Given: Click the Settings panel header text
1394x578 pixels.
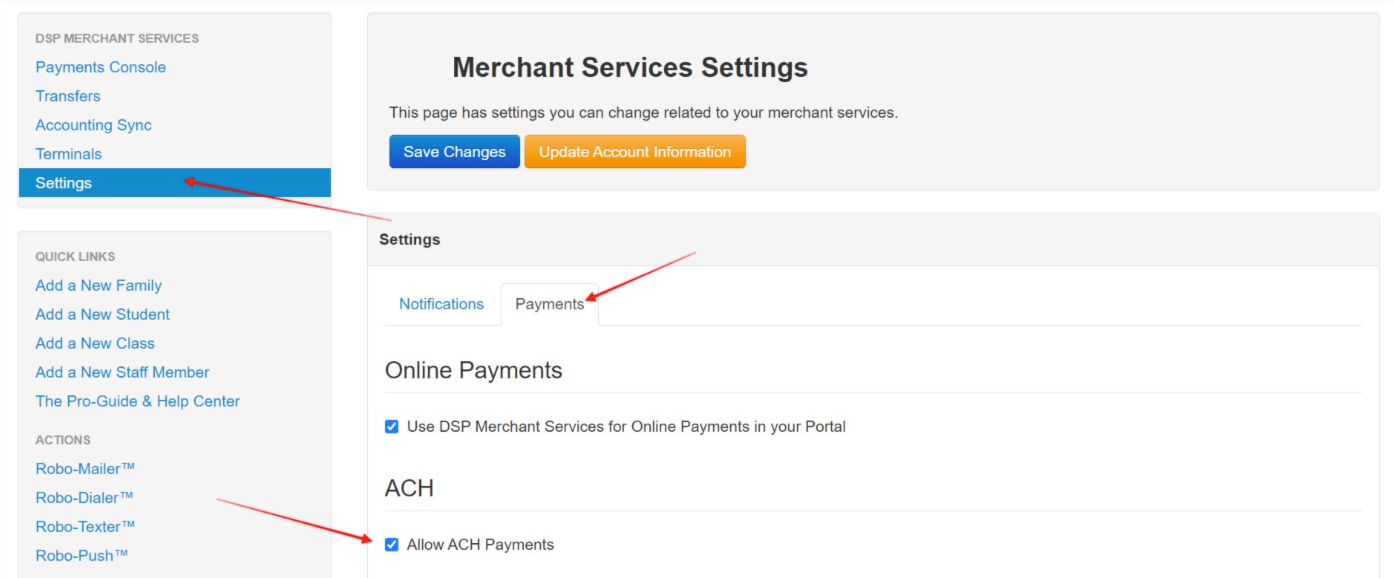Looking at the screenshot, I should (x=410, y=239).
